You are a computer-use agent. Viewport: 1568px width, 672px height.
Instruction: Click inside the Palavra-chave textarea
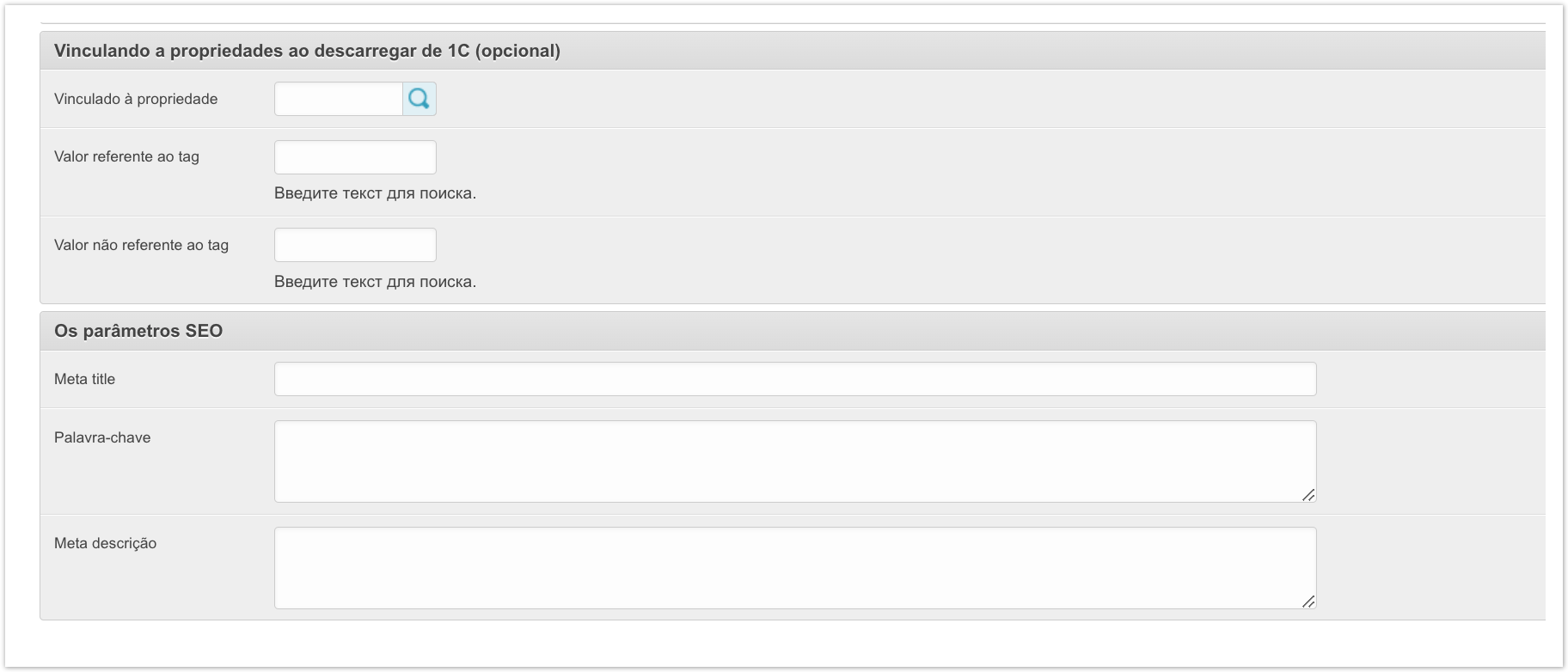click(794, 461)
